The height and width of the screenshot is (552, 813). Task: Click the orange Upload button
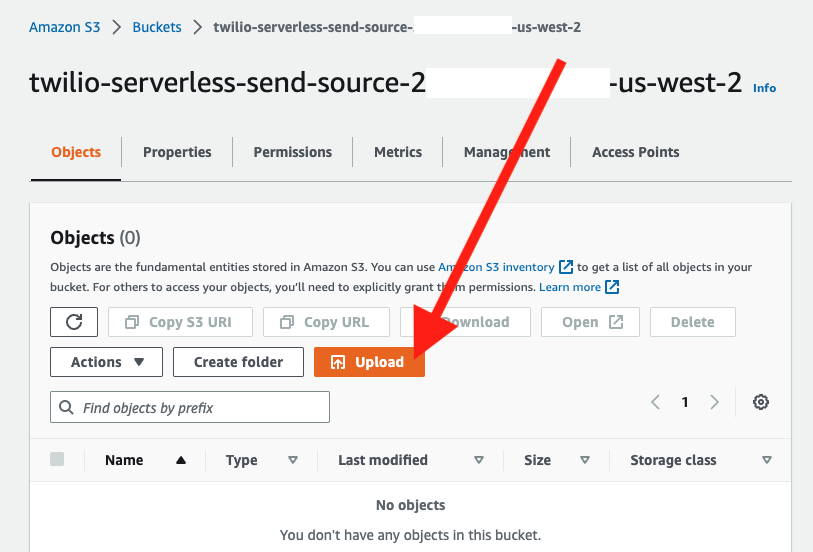point(369,362)
